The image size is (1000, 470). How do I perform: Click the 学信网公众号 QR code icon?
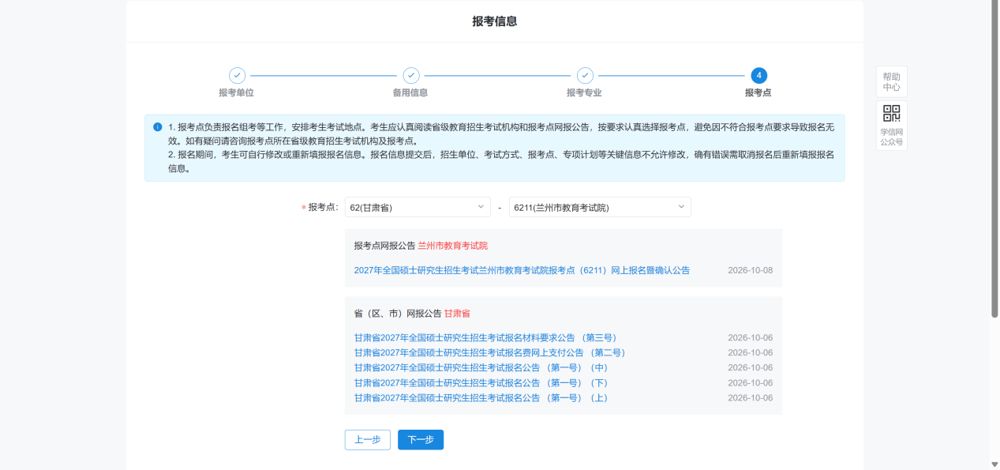coord(891,114)
